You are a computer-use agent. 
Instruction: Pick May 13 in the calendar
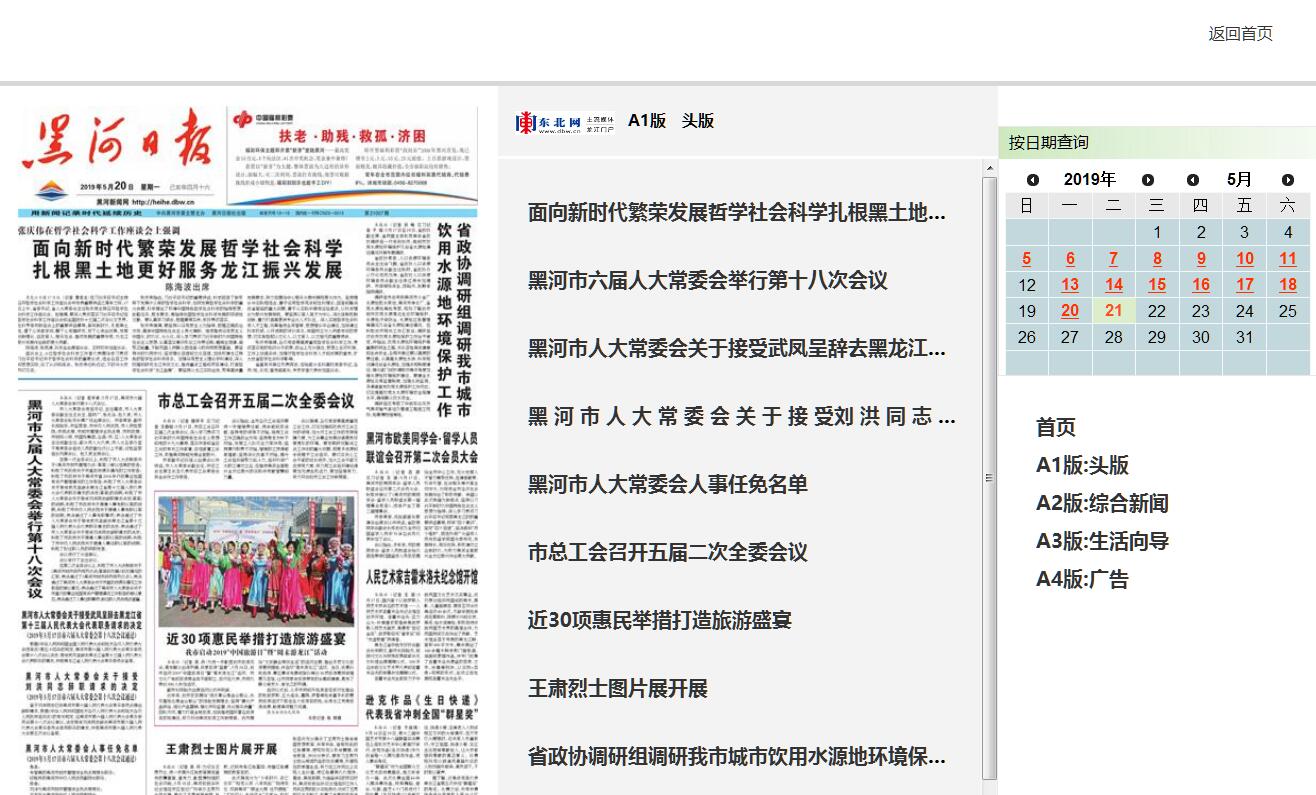tap(1070, 285)
